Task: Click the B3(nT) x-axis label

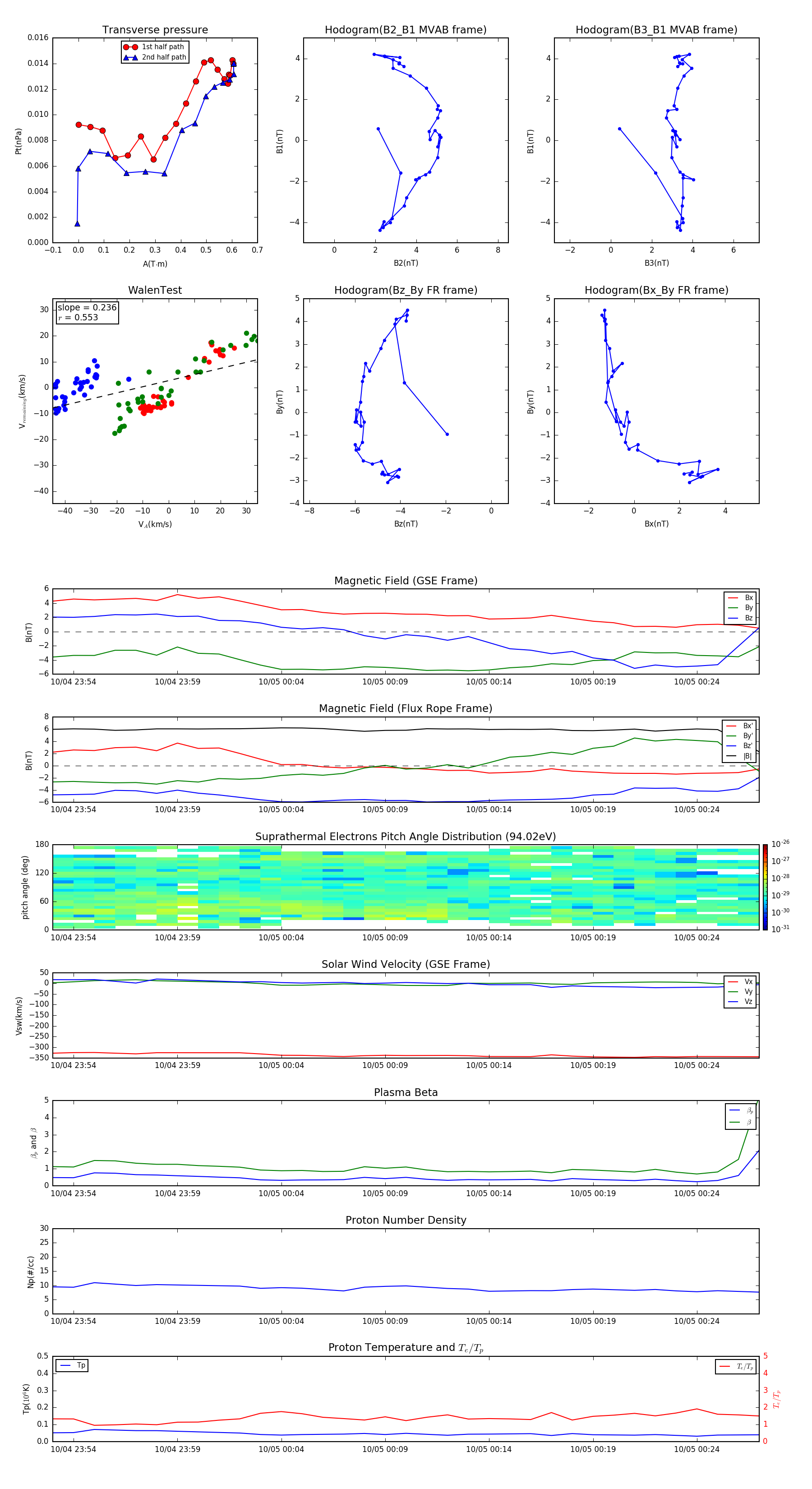Action: [656, 263]
